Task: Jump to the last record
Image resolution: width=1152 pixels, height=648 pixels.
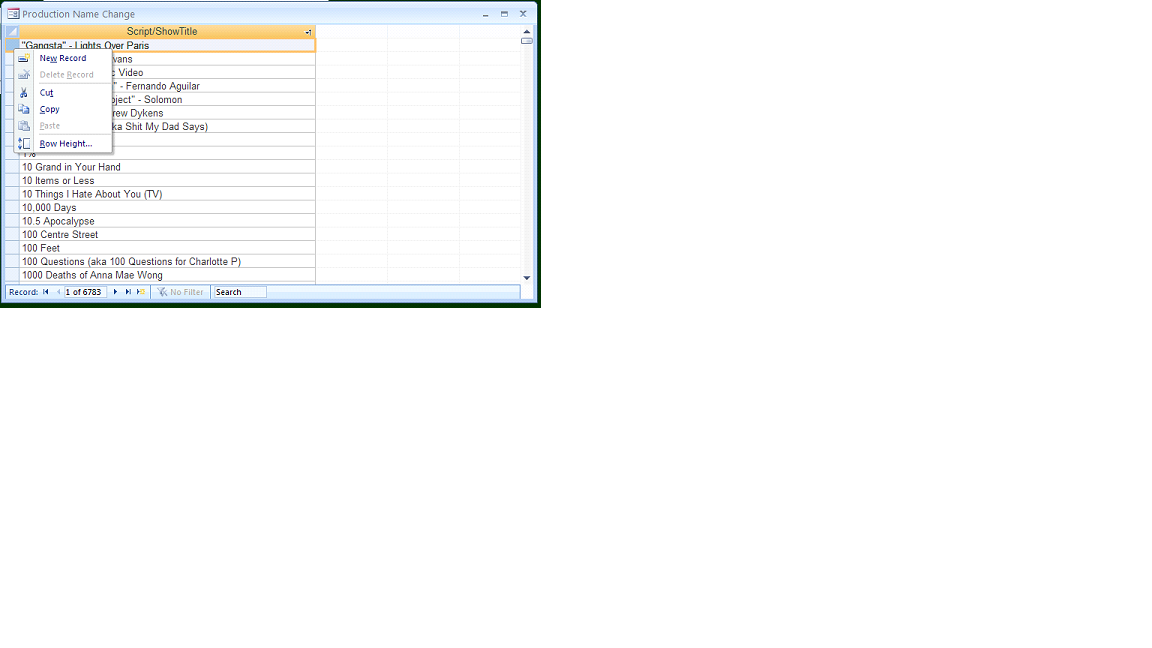Action: click(128, 292)
